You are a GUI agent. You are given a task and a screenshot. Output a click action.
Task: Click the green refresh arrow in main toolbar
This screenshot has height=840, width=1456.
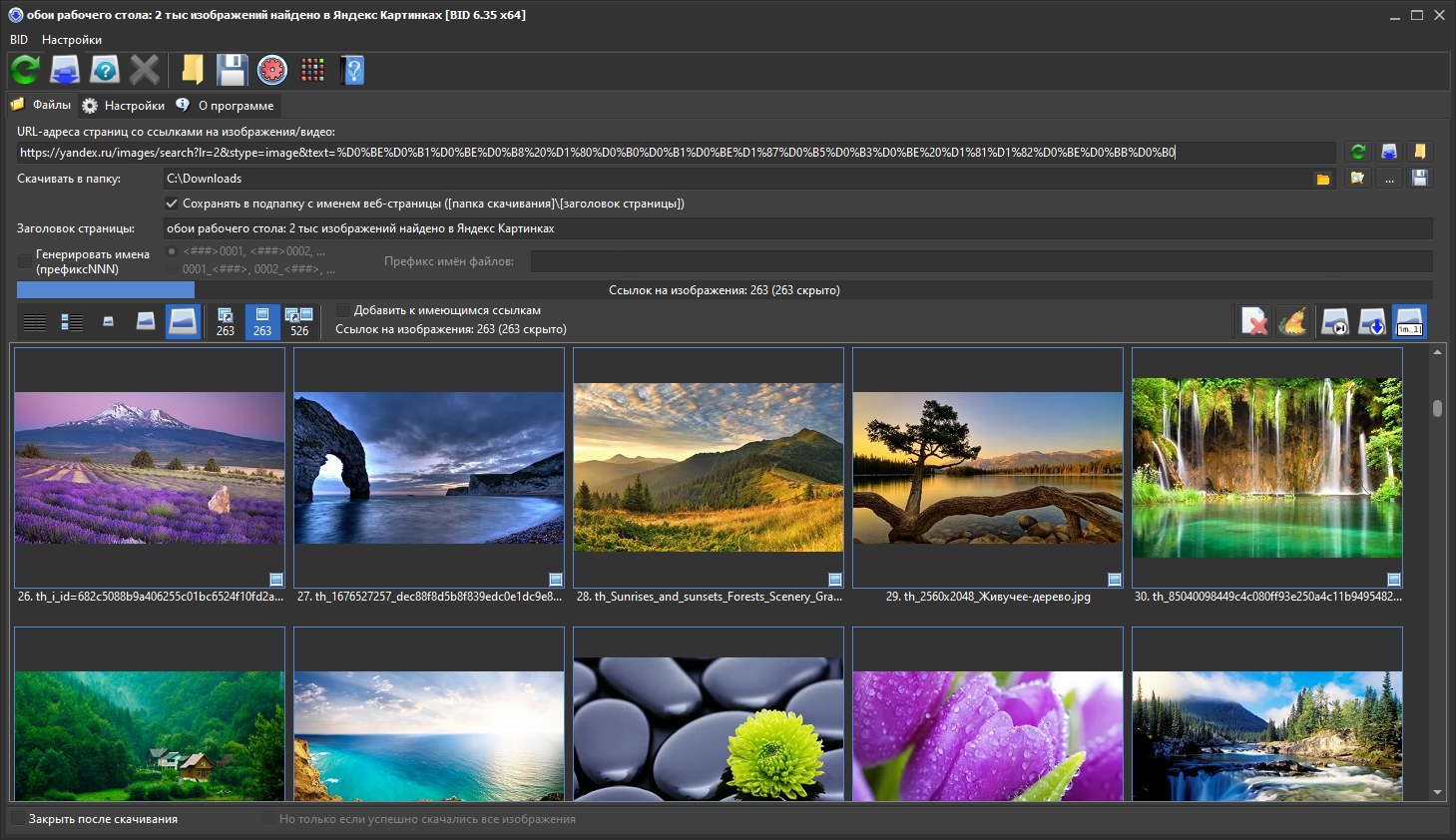coord(25,70)
